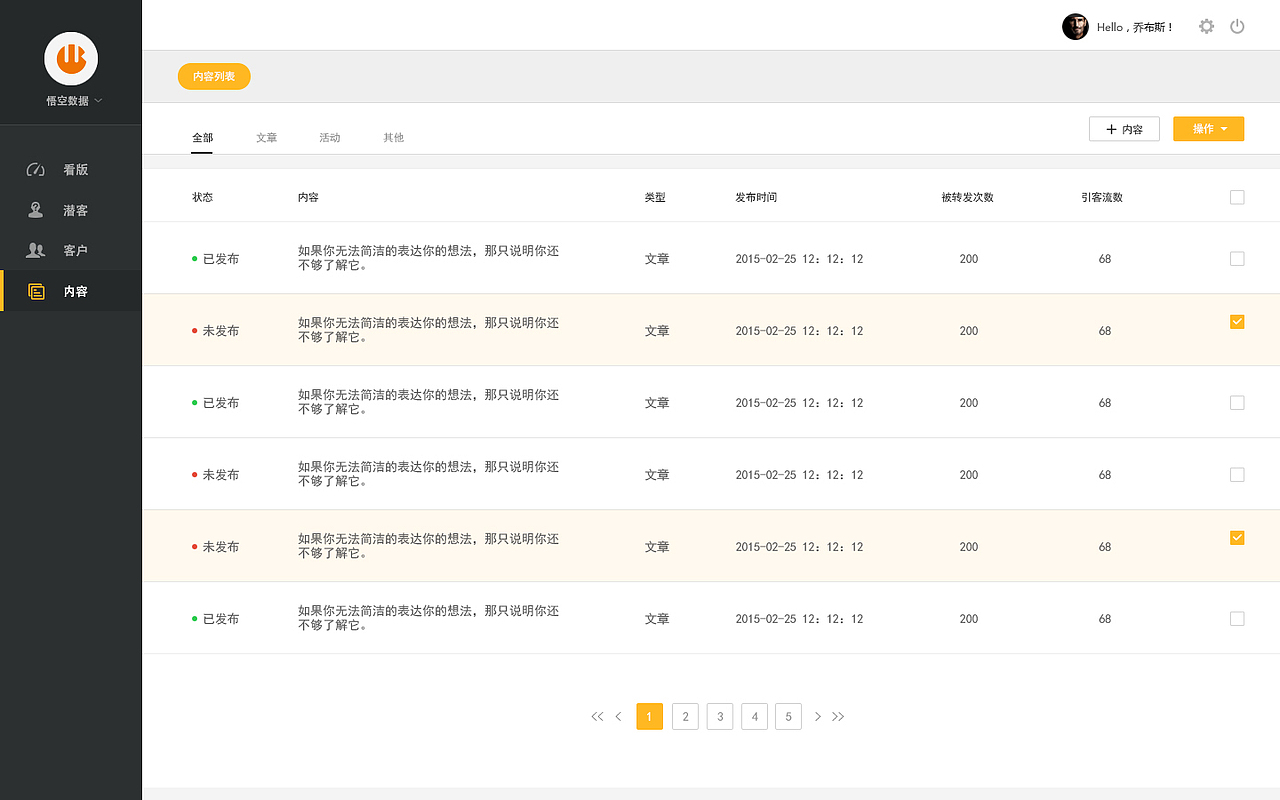Viewport: 1280px width, 800px height.
Task: Open the 客户 customers section icon
Action: point(34,250)
